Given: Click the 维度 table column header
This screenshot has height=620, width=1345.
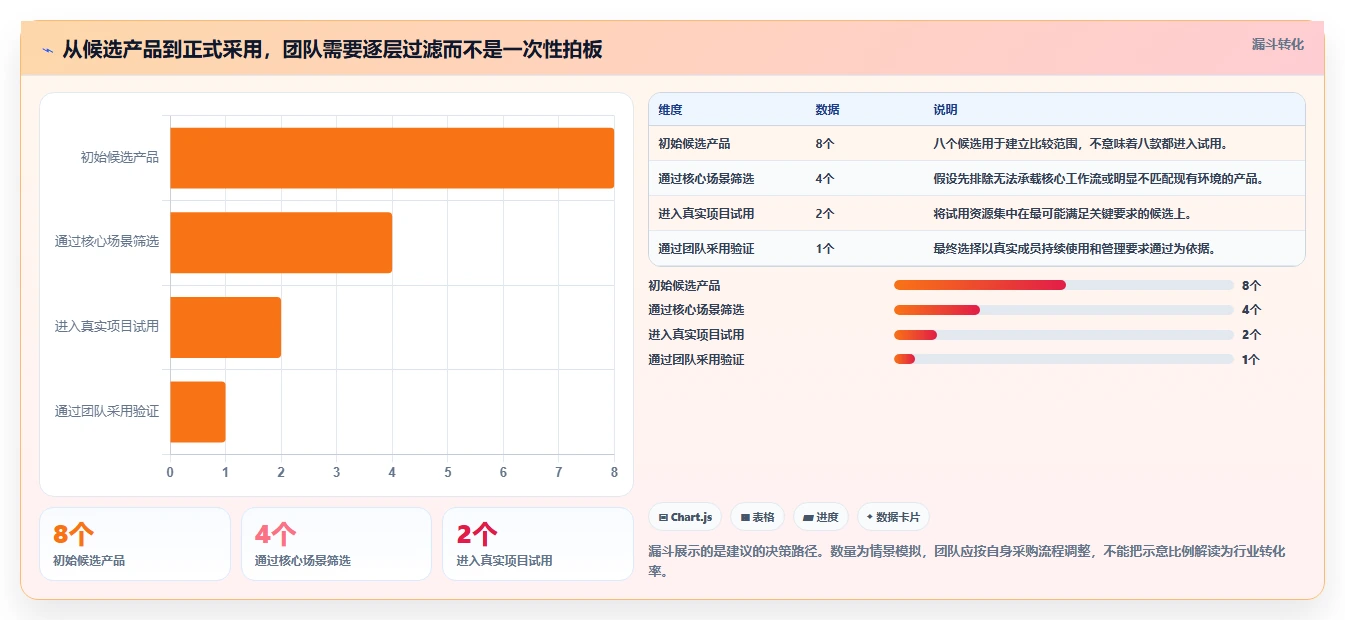Looking at the screenshot, I should pyautogui.click(x=670, y=110).
